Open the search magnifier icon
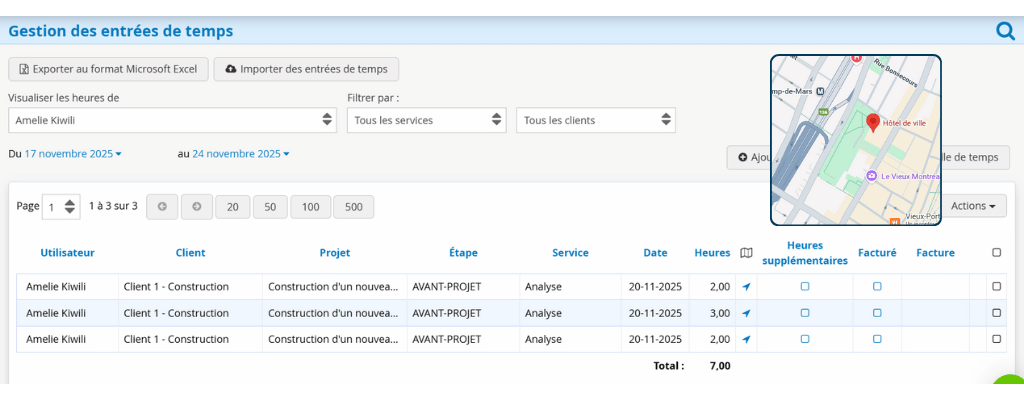Viewport: 1024px width, 400px height. (1005, 31)
